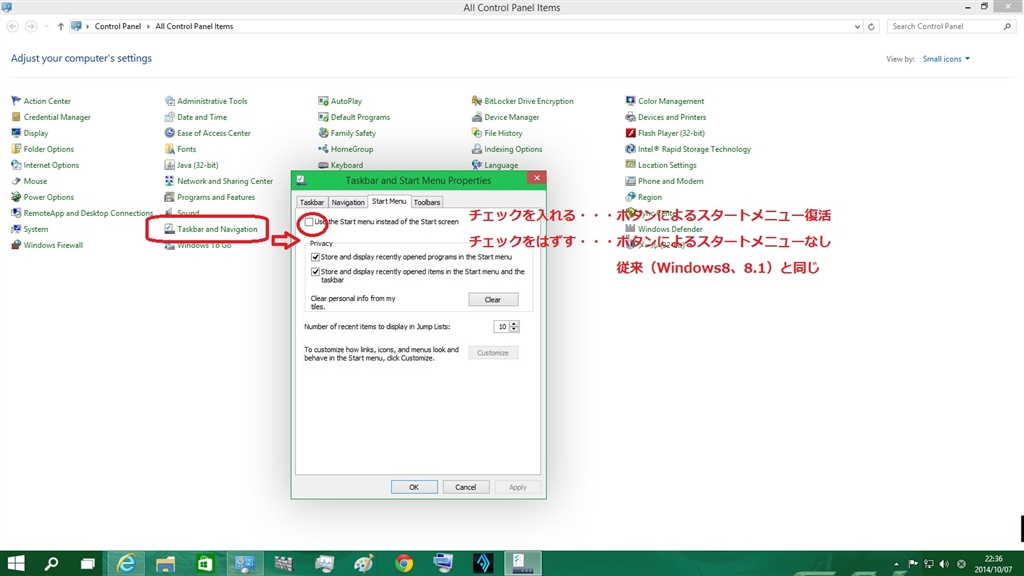This screenshot has height=576, width=1024.
Task: Open the Region link
Action: point(643,197)
